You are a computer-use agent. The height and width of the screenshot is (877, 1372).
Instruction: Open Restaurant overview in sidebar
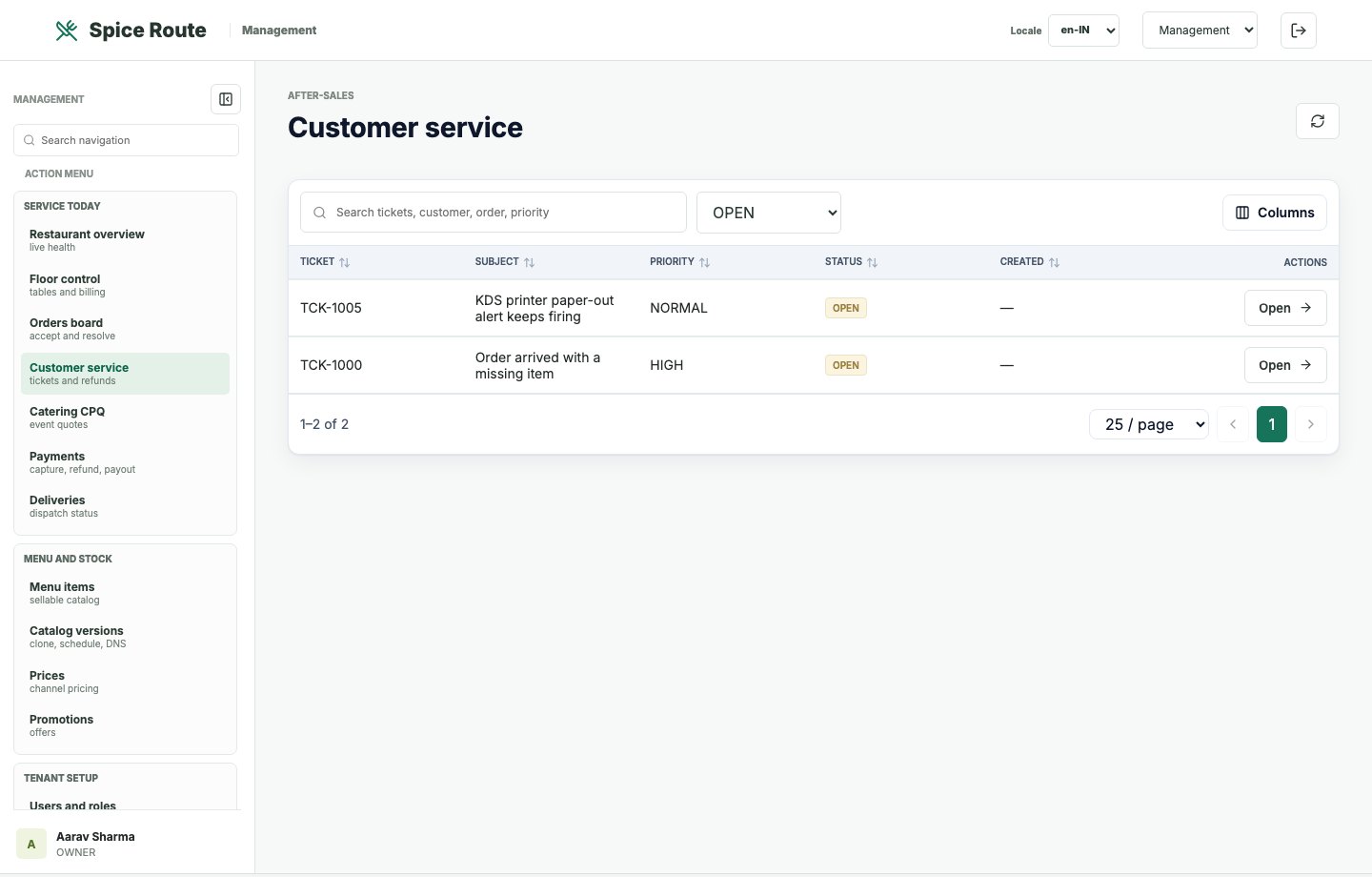click(x=125, y=240)
